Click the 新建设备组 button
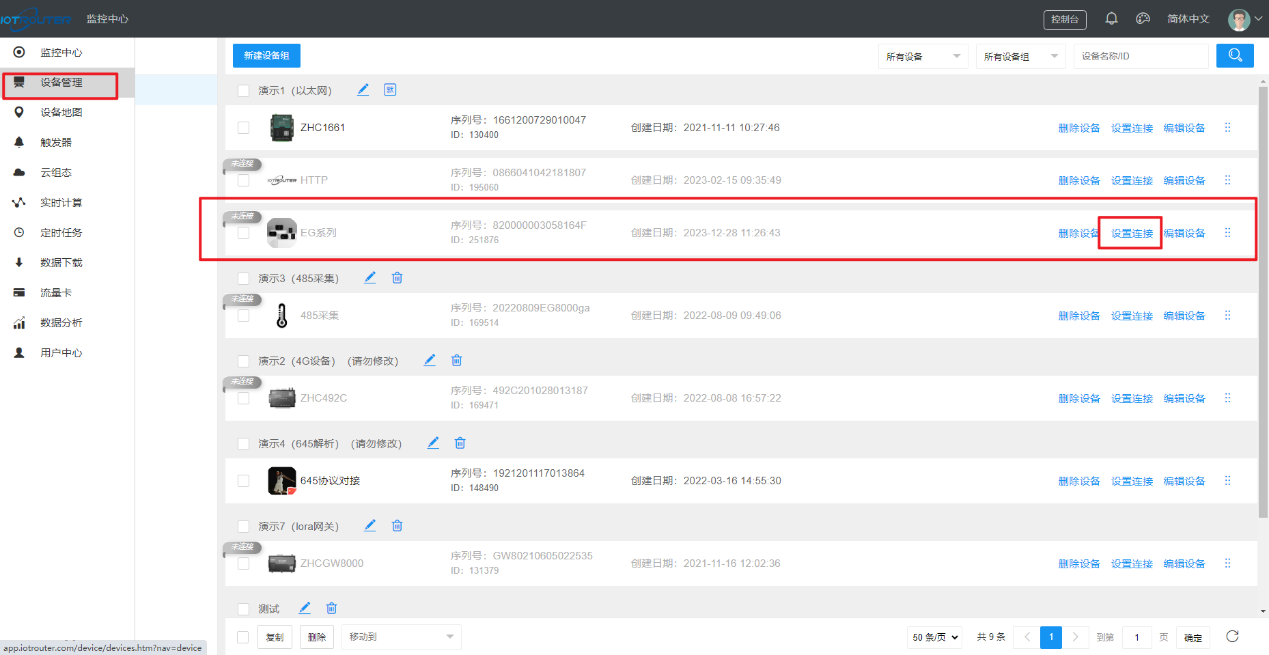 click(x=266, y=56)
